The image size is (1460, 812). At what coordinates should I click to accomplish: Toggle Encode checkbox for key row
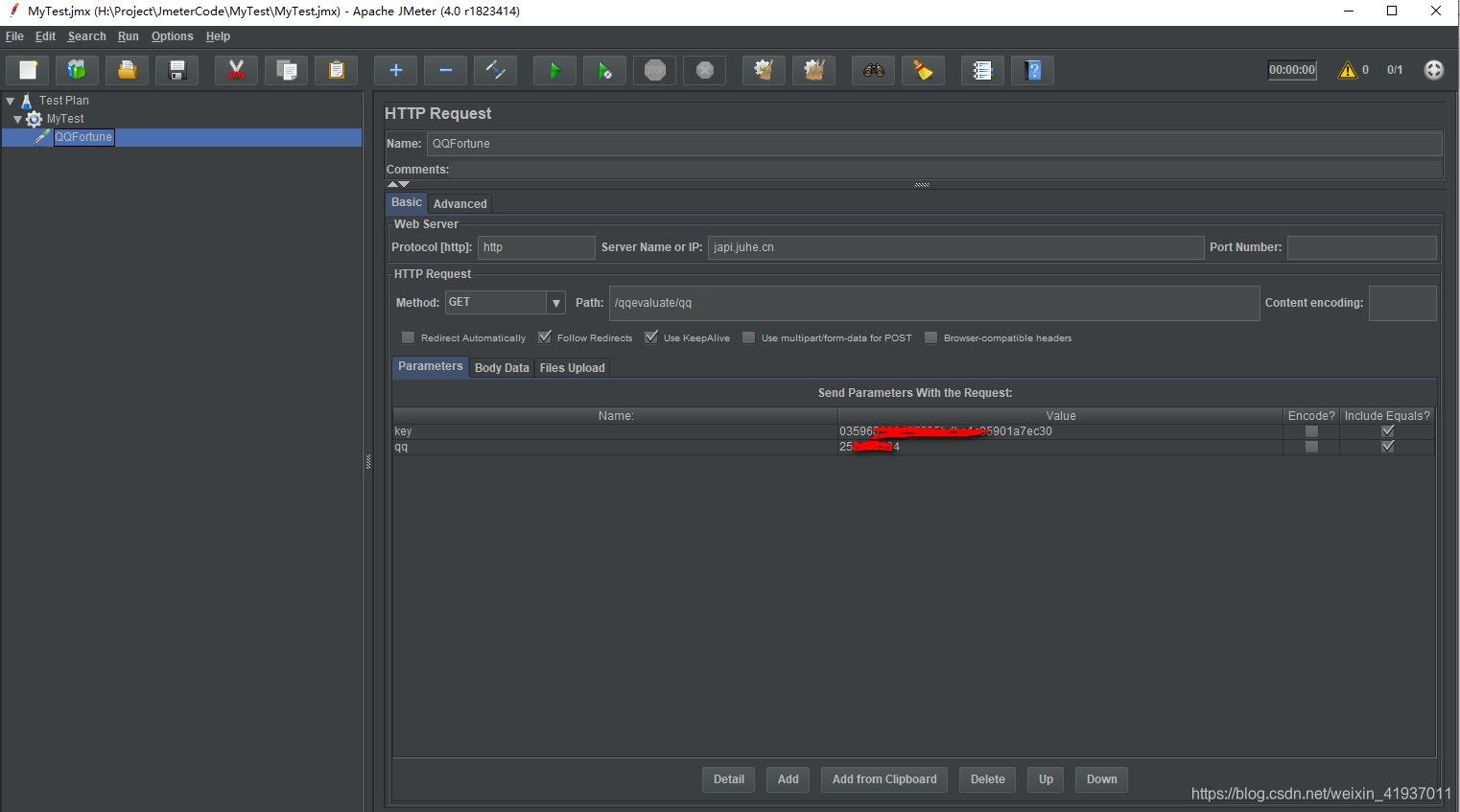pyautogui.click(x=1311, y=431)
